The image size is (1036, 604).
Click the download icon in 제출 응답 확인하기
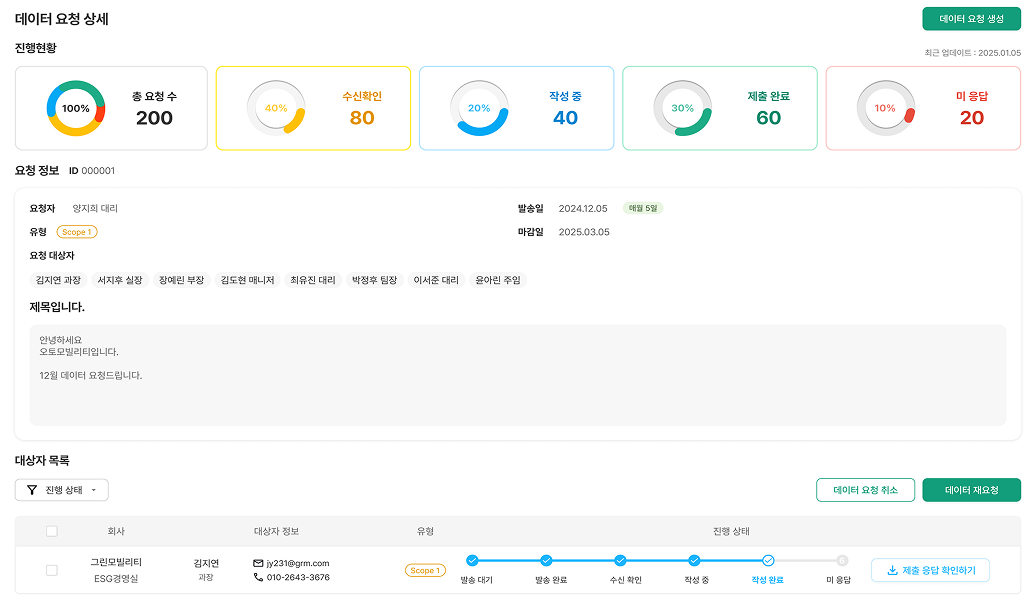click(892, 570)
